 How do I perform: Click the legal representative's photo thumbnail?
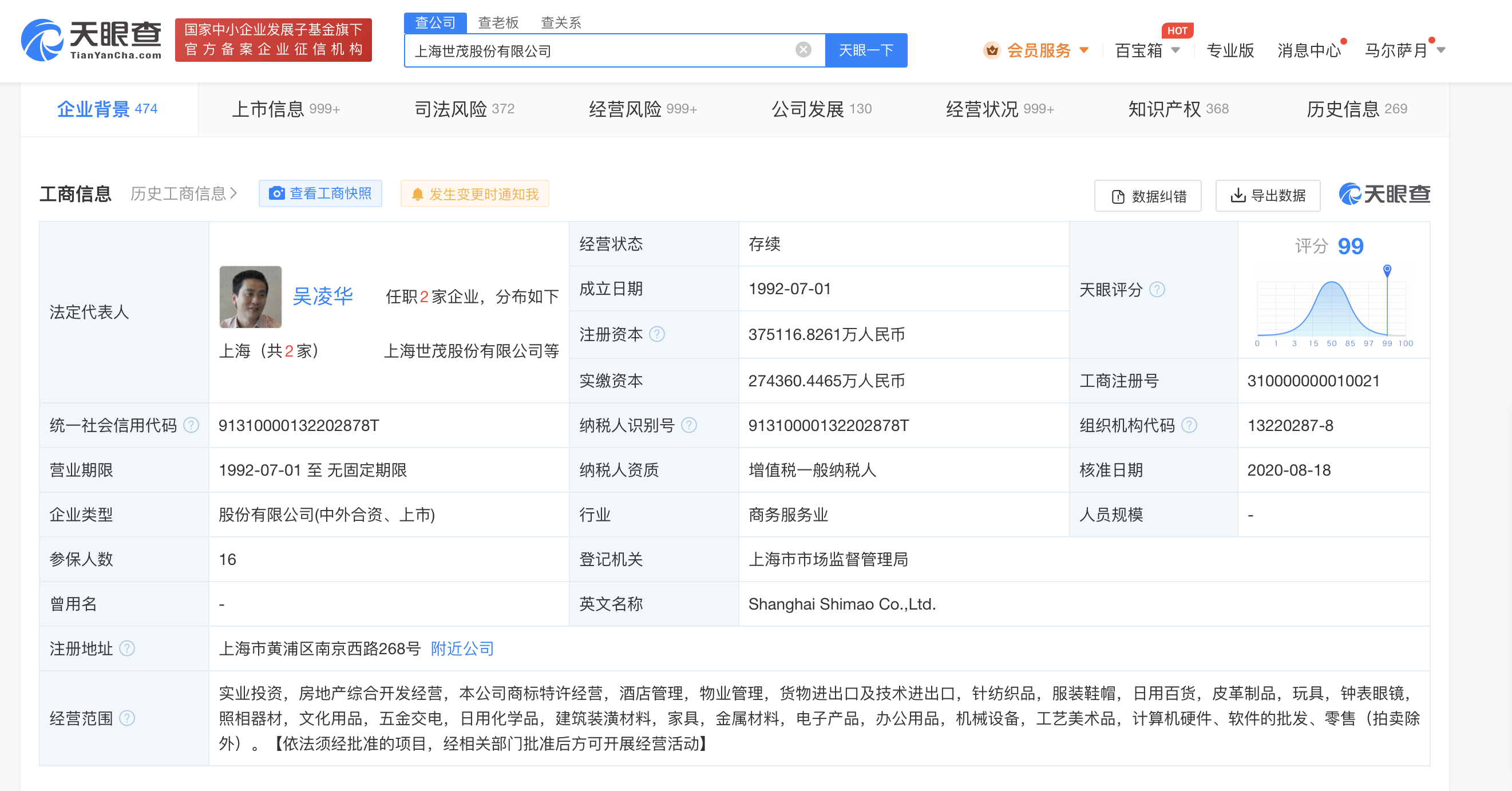pyautogui.click(x=250, y=296)
